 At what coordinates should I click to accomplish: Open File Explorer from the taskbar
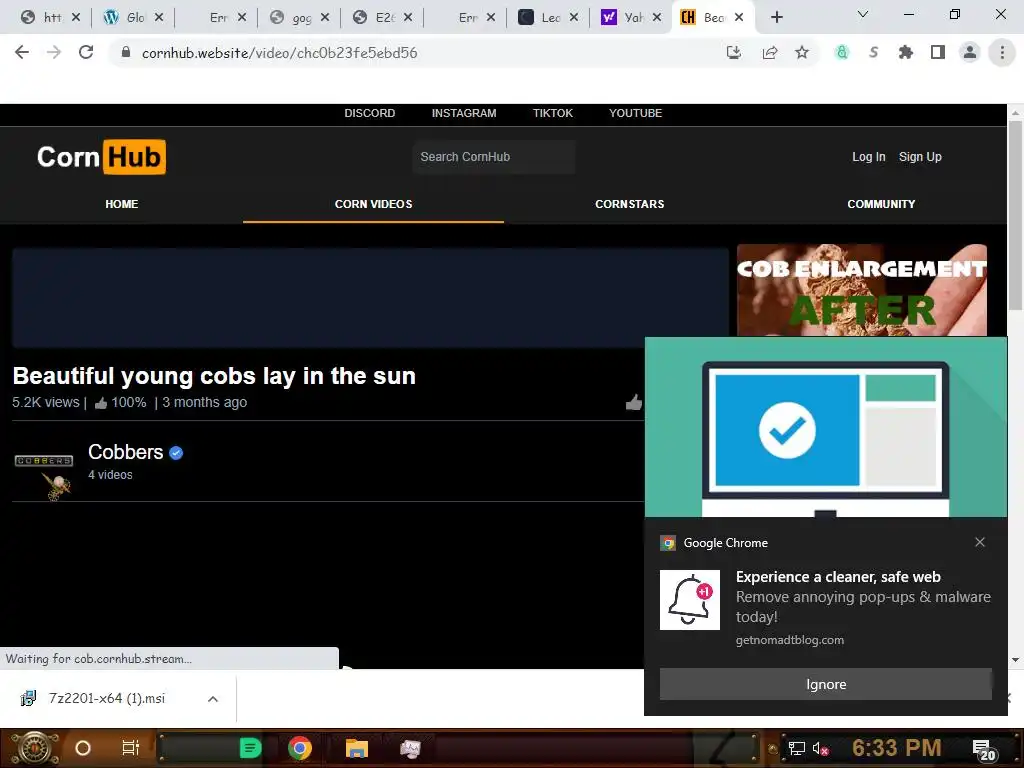[x=357, y=748]
